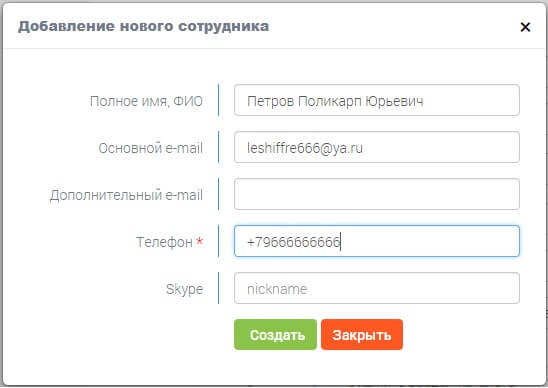Click the Добавление нового сотрудника dialog title
Image resolution: width=548 pixels, height=388 pixels.
pyautogui.click(x=144, y=27)
